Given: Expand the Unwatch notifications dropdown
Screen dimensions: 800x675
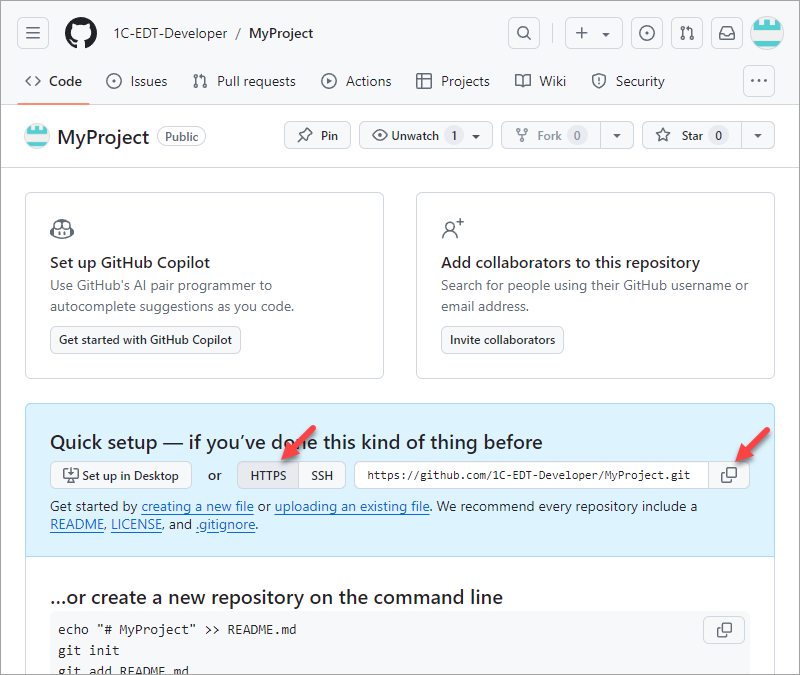Looking at the screenshot, I should [476, 136].
